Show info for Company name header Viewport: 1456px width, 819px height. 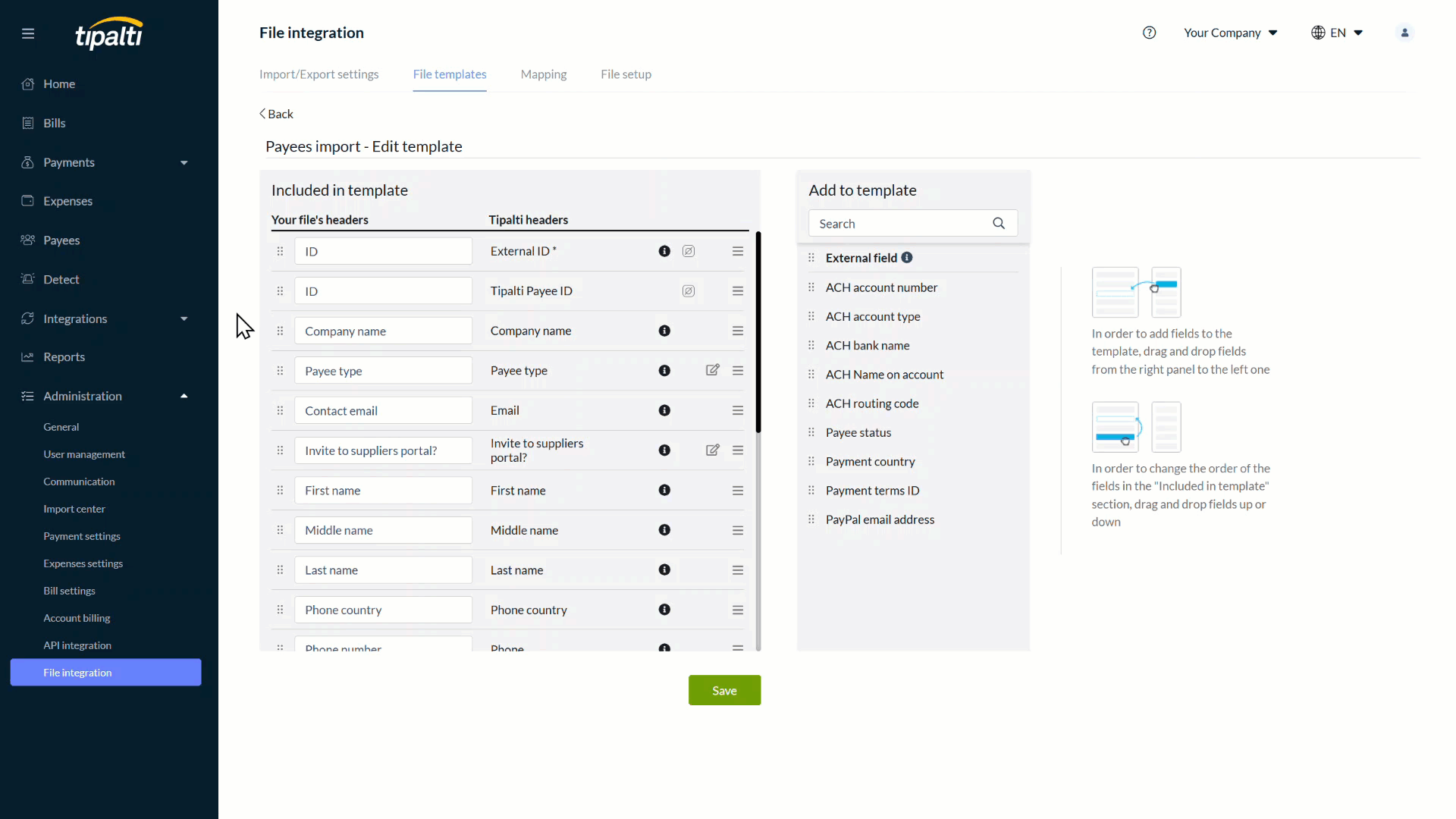664,331
